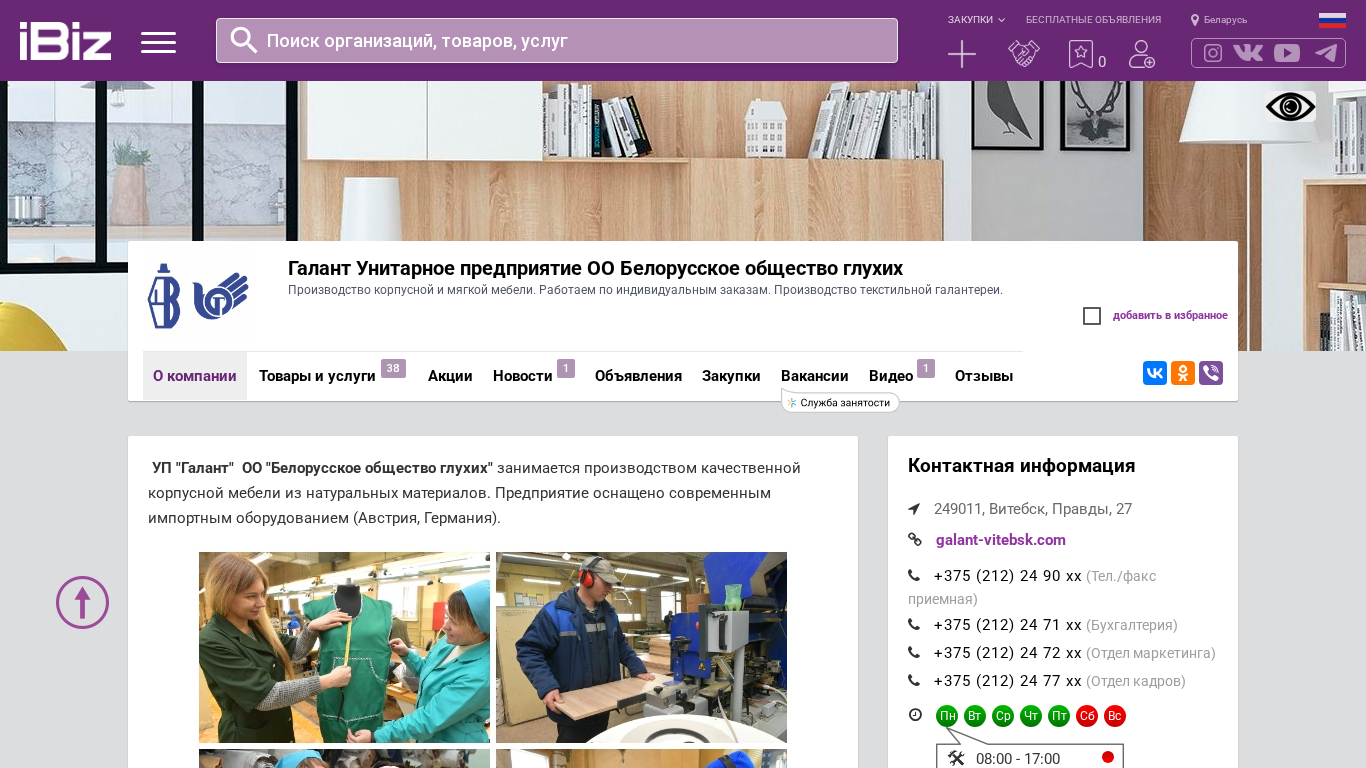Open the Отзывы tab

984,376
